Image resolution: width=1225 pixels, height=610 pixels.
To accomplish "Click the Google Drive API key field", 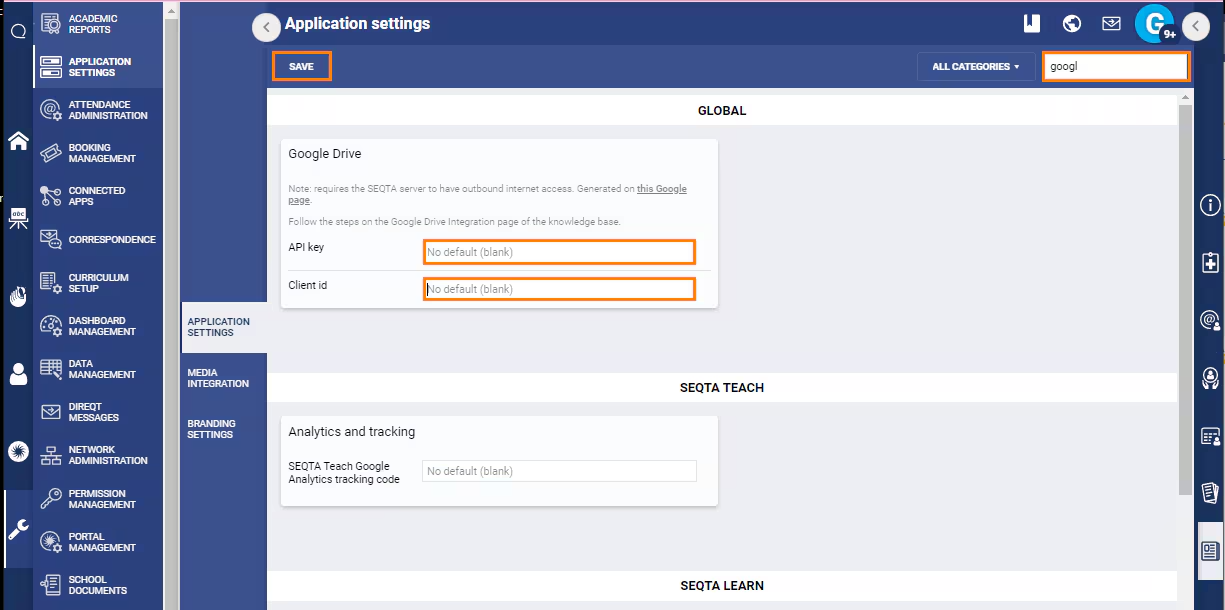I will (559, 252).
